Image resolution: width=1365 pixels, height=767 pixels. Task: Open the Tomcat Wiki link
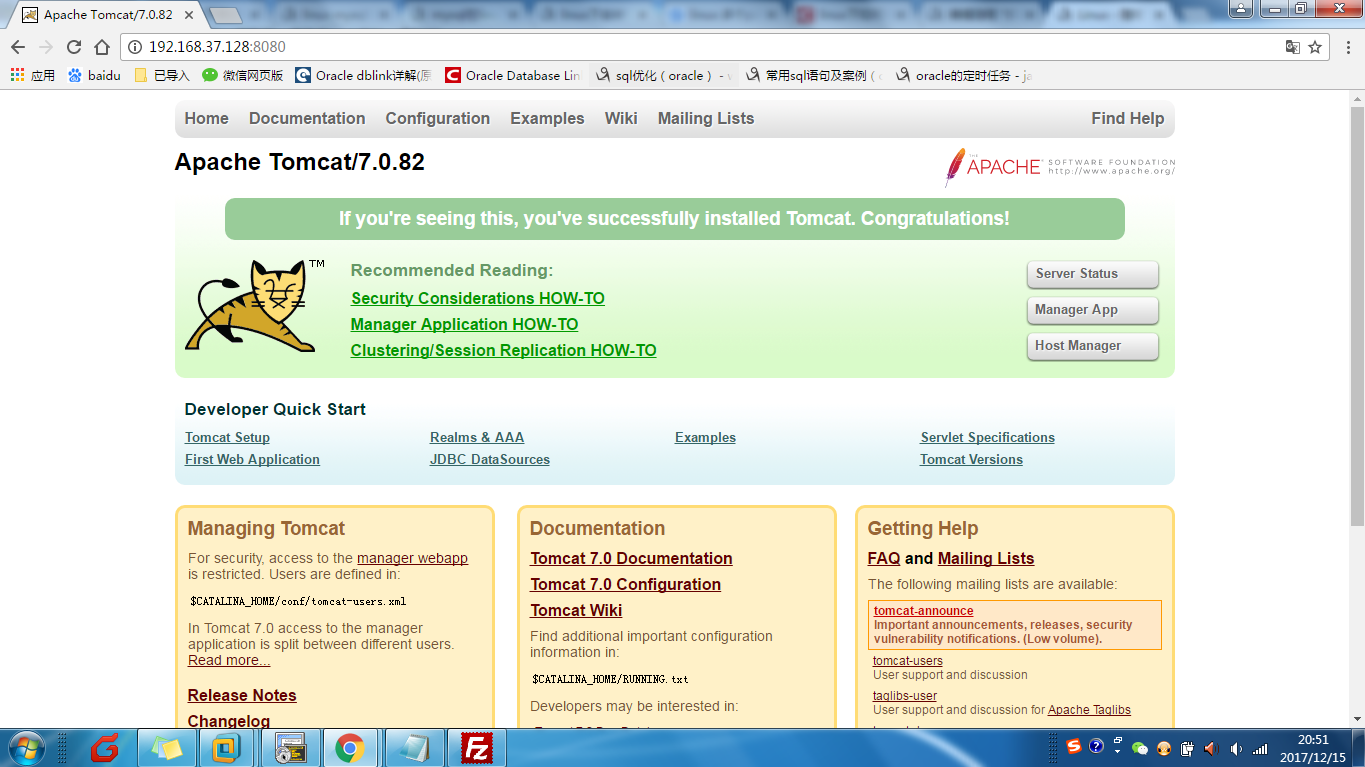pyautogui.click(x=576, y=610)
